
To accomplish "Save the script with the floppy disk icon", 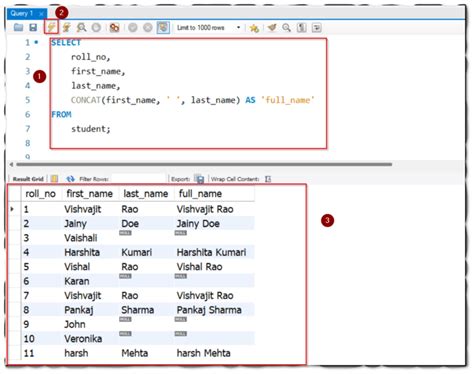I will tap(33, 27).
